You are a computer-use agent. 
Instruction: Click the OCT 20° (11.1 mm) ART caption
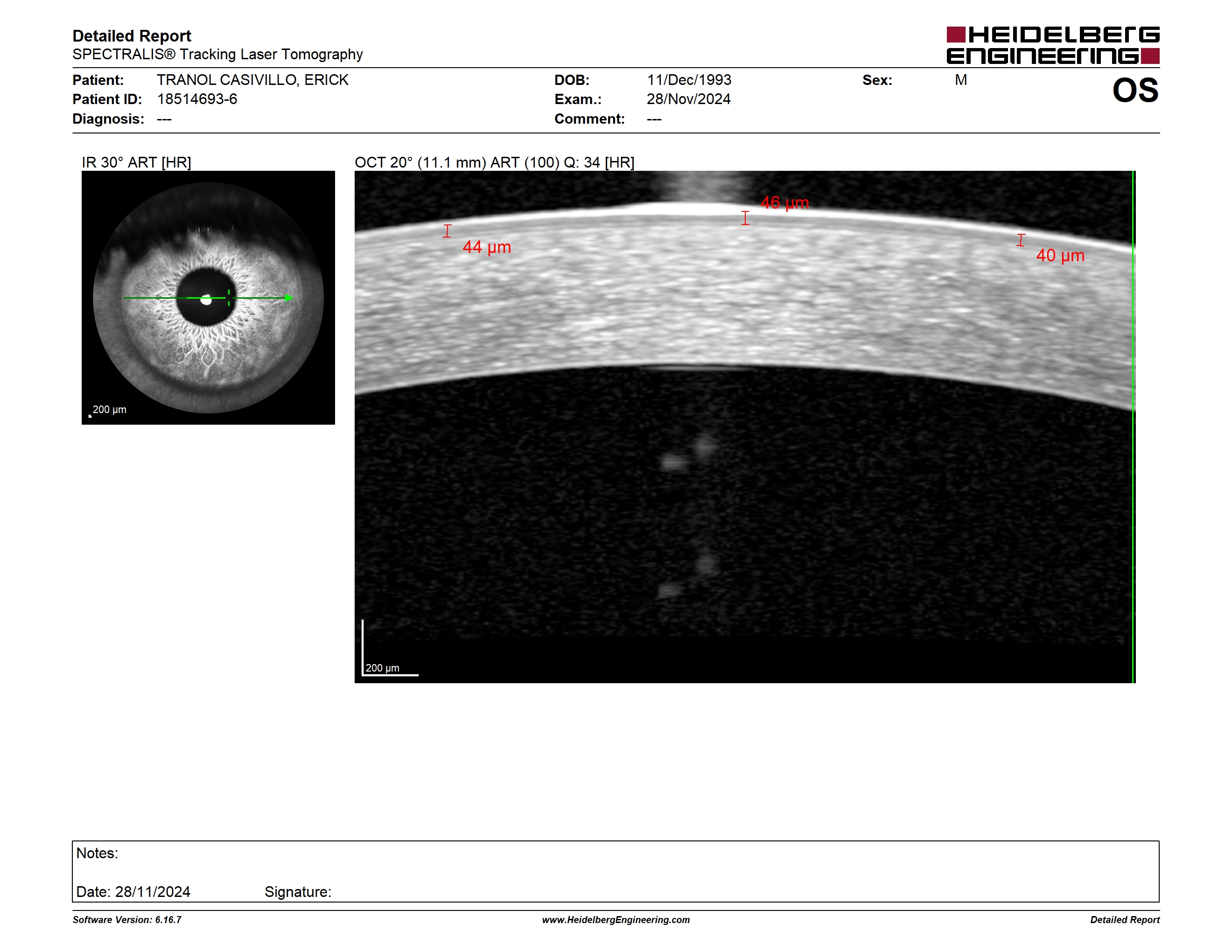[x=494, y=162]
